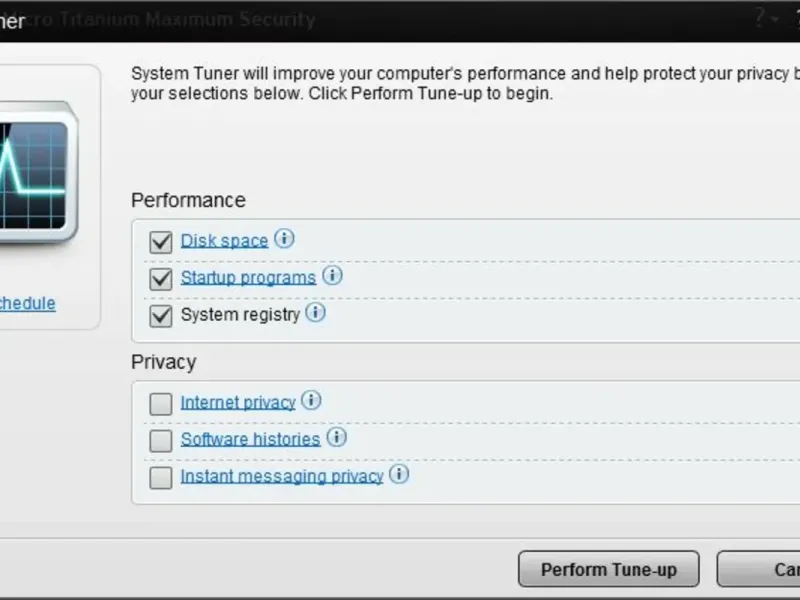This screenshot has height=600, width=800.
Task: Uncheck the Disk space checkbox
Action: [x=161, y=242]
